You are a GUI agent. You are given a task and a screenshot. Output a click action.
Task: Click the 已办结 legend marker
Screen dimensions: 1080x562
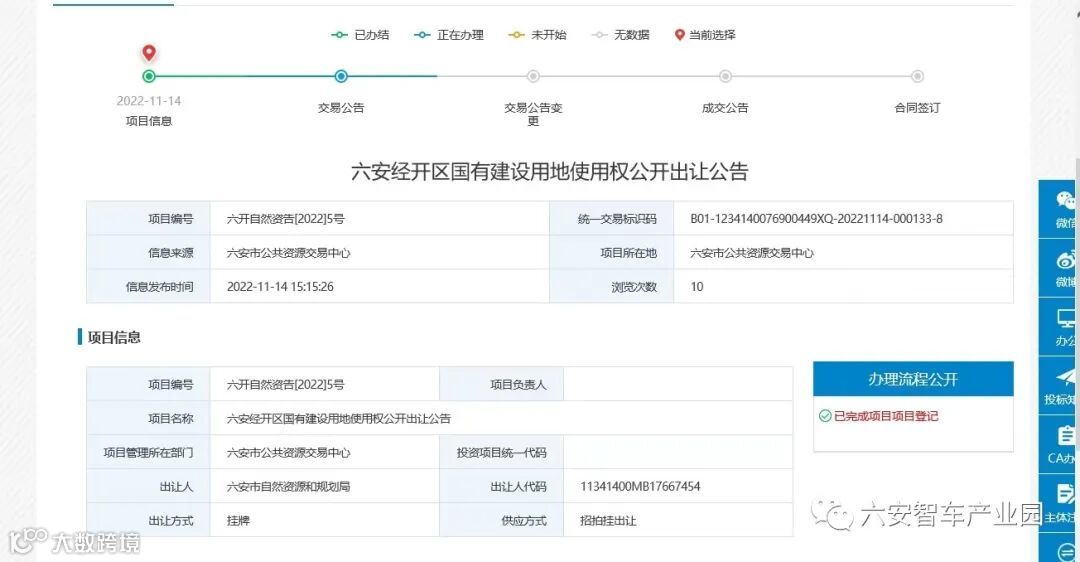[x=339, y=35]
